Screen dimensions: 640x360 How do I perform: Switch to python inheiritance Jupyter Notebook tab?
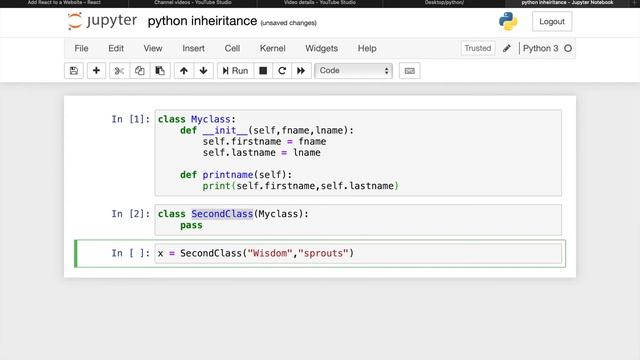click(x=567, y=3)
